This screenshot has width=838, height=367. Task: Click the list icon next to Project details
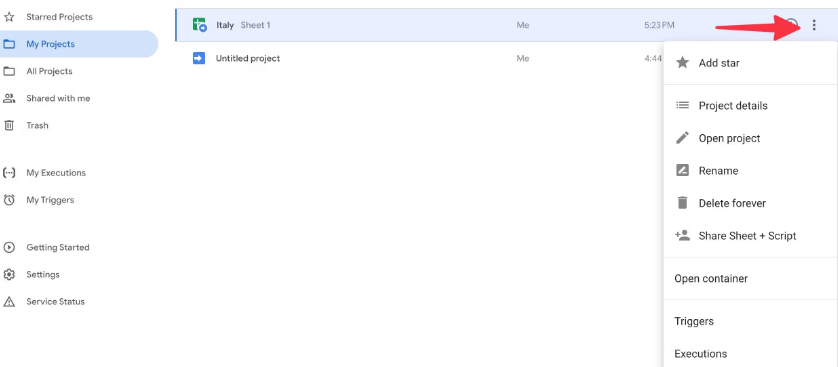(x=682, y=106)
